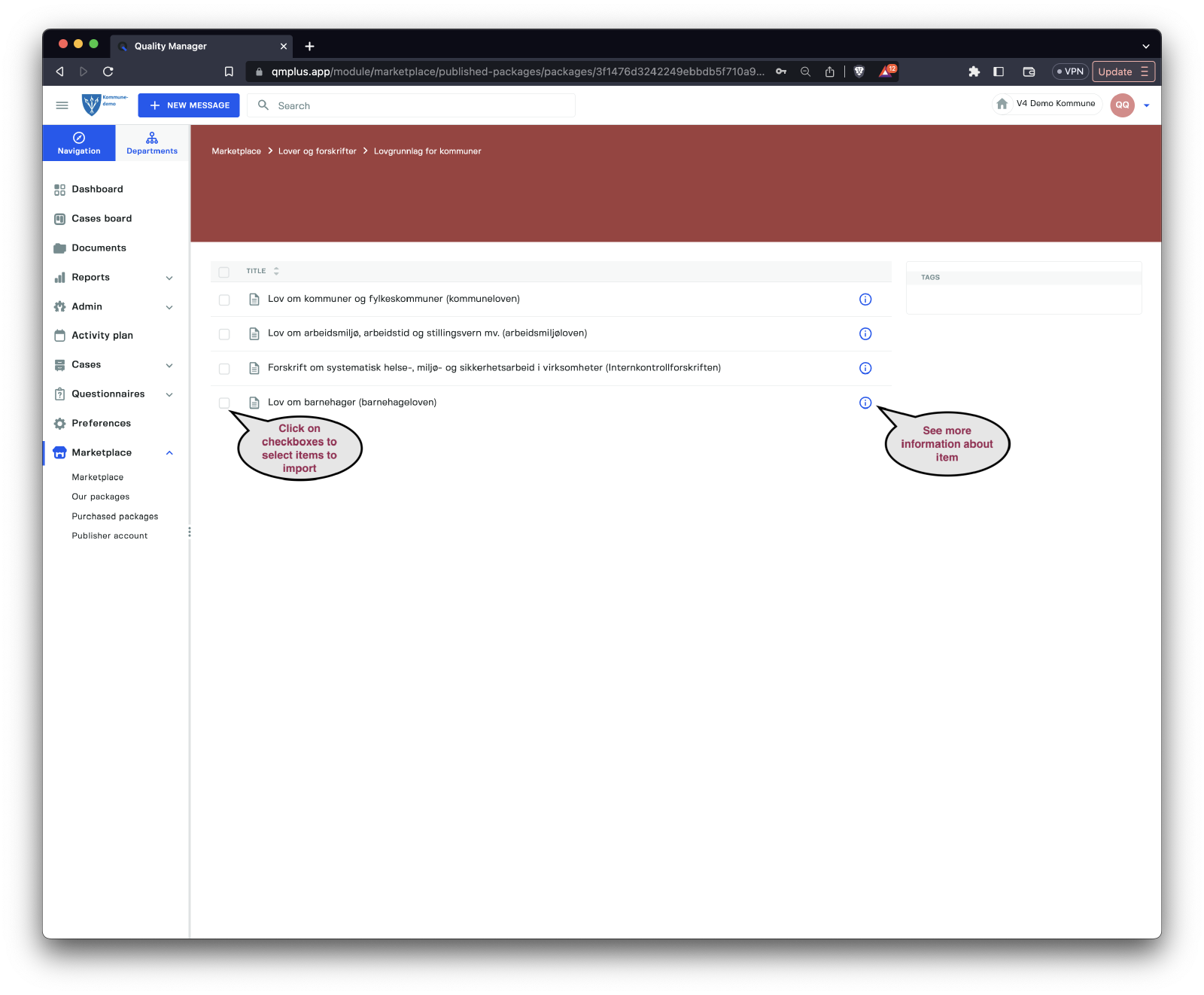Viewport: 1204px width, 995px height.
Task: Check the Internkontrollforskriften item checkbox
Action: pos(224,369)
